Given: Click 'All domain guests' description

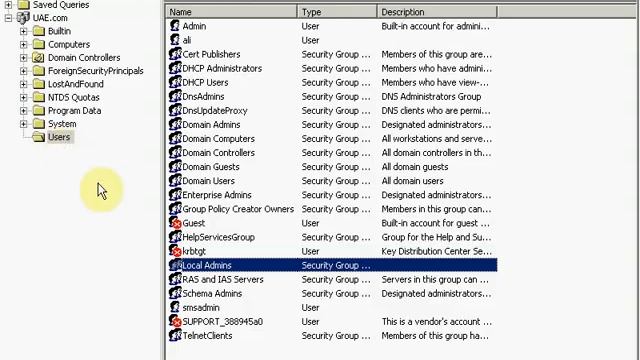Looking at the screenshot, I should pyautogui.click(x=415, y=167).
